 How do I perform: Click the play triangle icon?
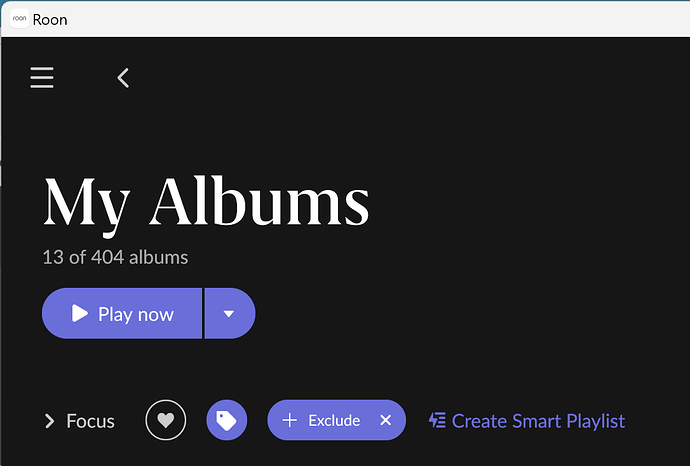pyautogui.click(x=80, y=313)
